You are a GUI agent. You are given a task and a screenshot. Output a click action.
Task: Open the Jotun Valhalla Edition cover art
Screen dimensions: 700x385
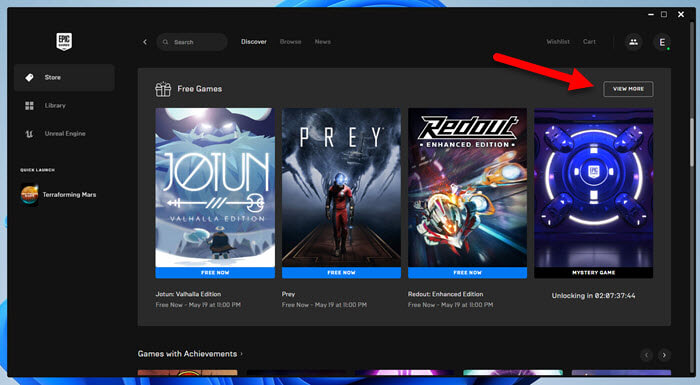(215, 188)
